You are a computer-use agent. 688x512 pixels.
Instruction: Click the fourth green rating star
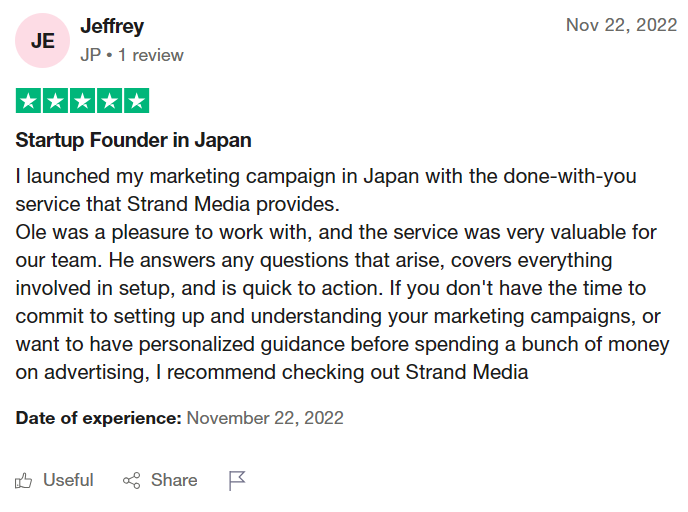pos(109,100)
